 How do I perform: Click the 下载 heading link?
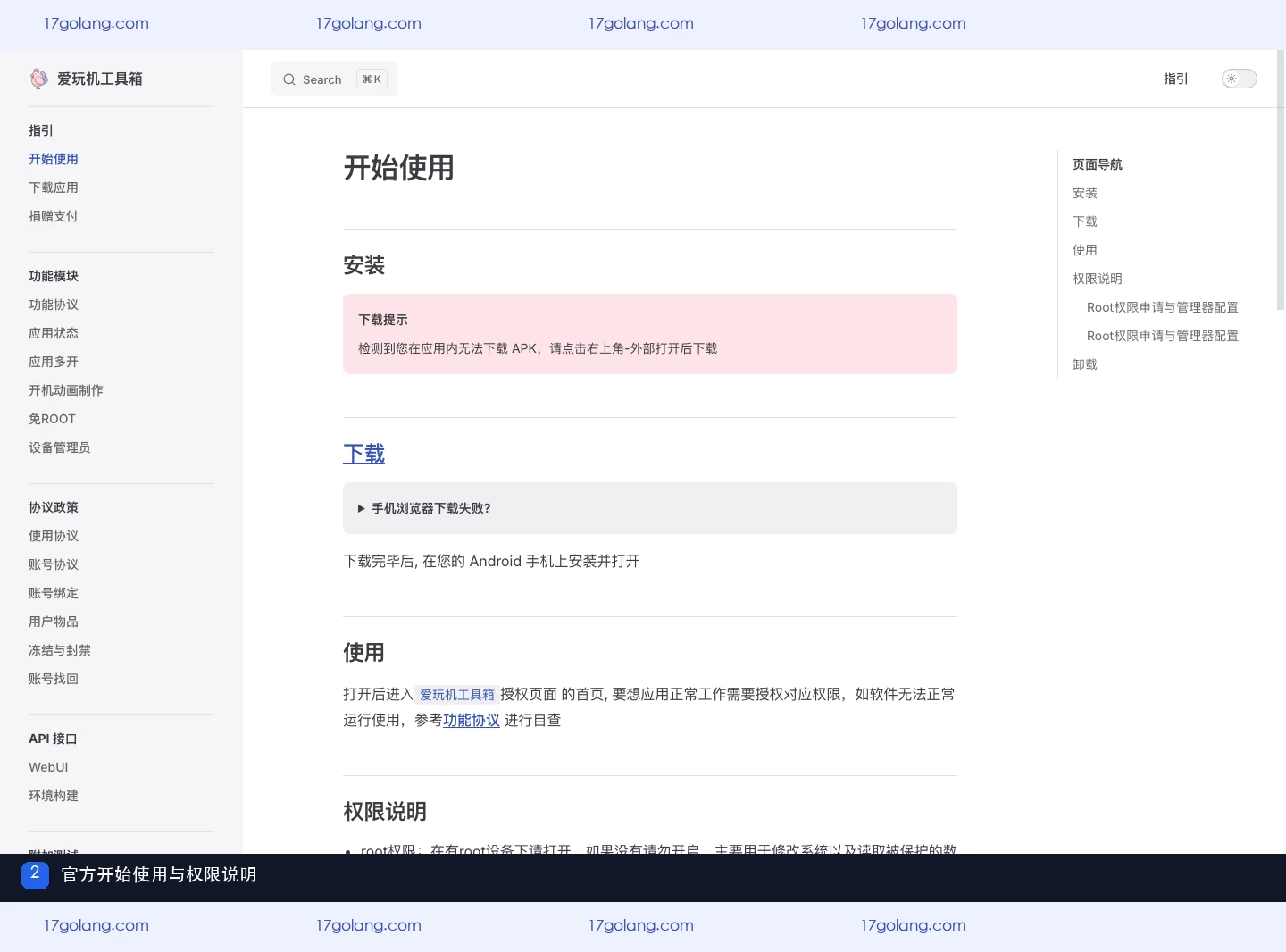(363, 454)
